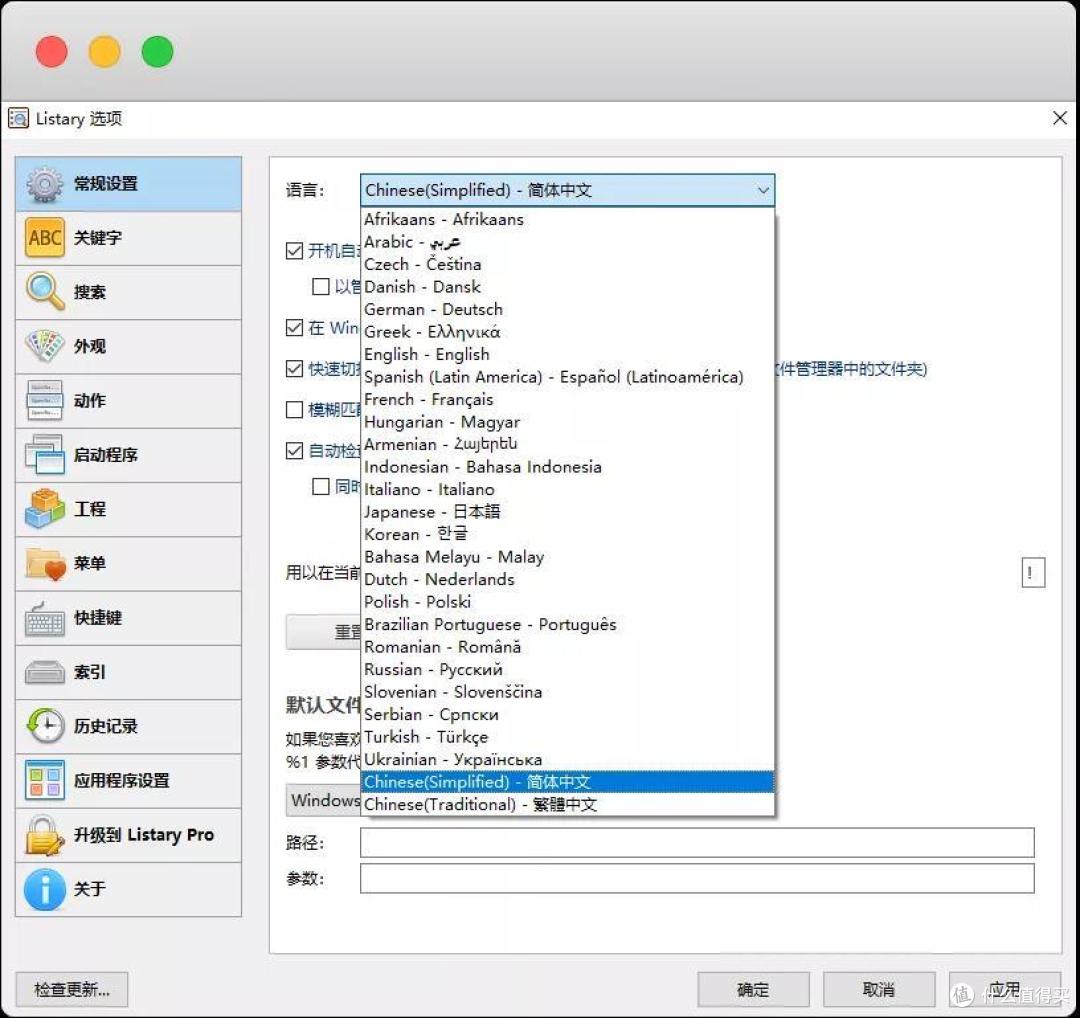Click the red macOS close circle

(x=52, y=52)
